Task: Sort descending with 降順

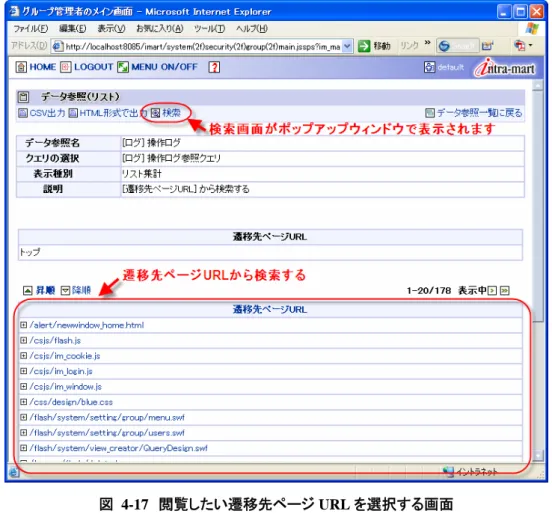Action: 81,290
